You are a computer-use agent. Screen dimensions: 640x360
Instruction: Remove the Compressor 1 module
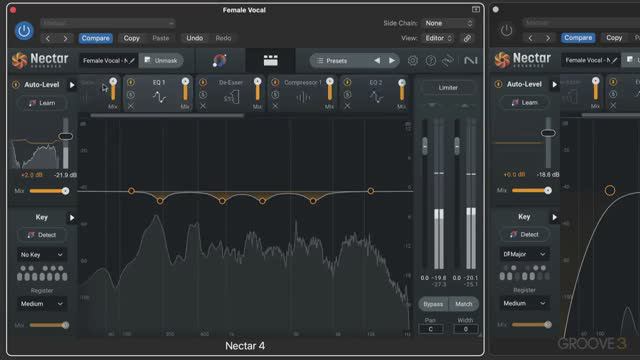275,106
